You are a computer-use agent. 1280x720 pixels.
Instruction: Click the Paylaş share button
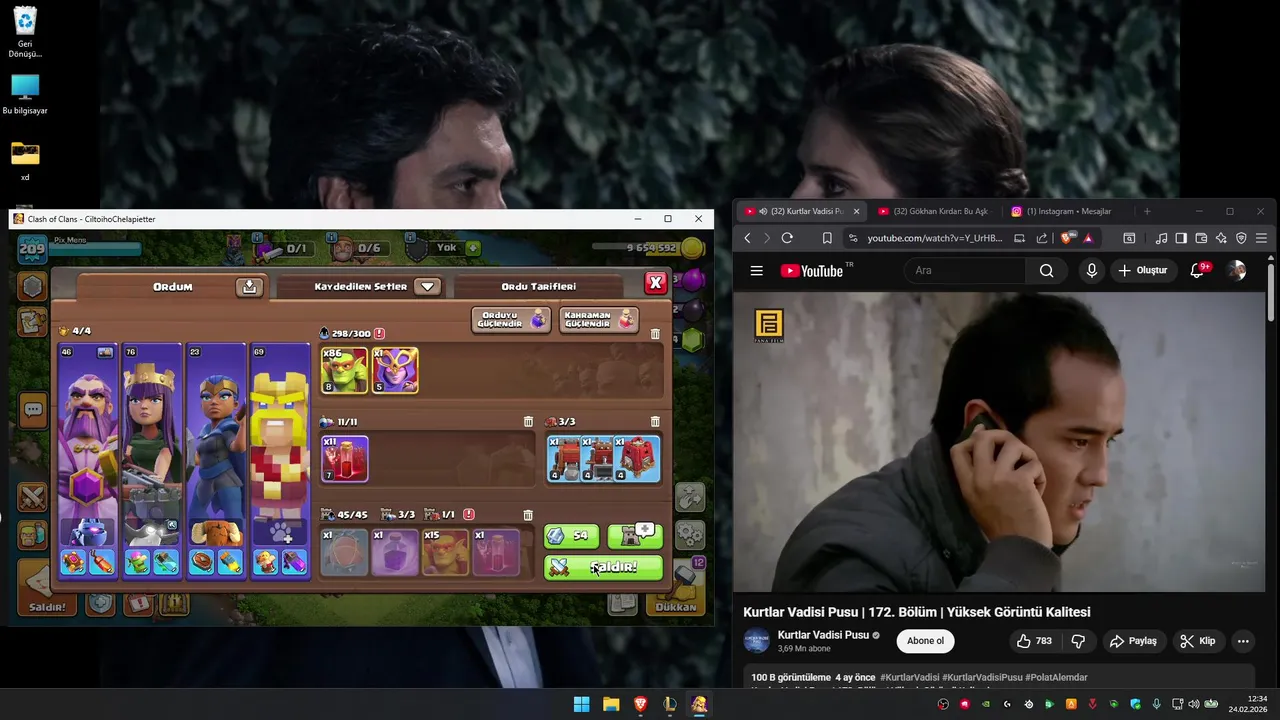coord(1133,641)
